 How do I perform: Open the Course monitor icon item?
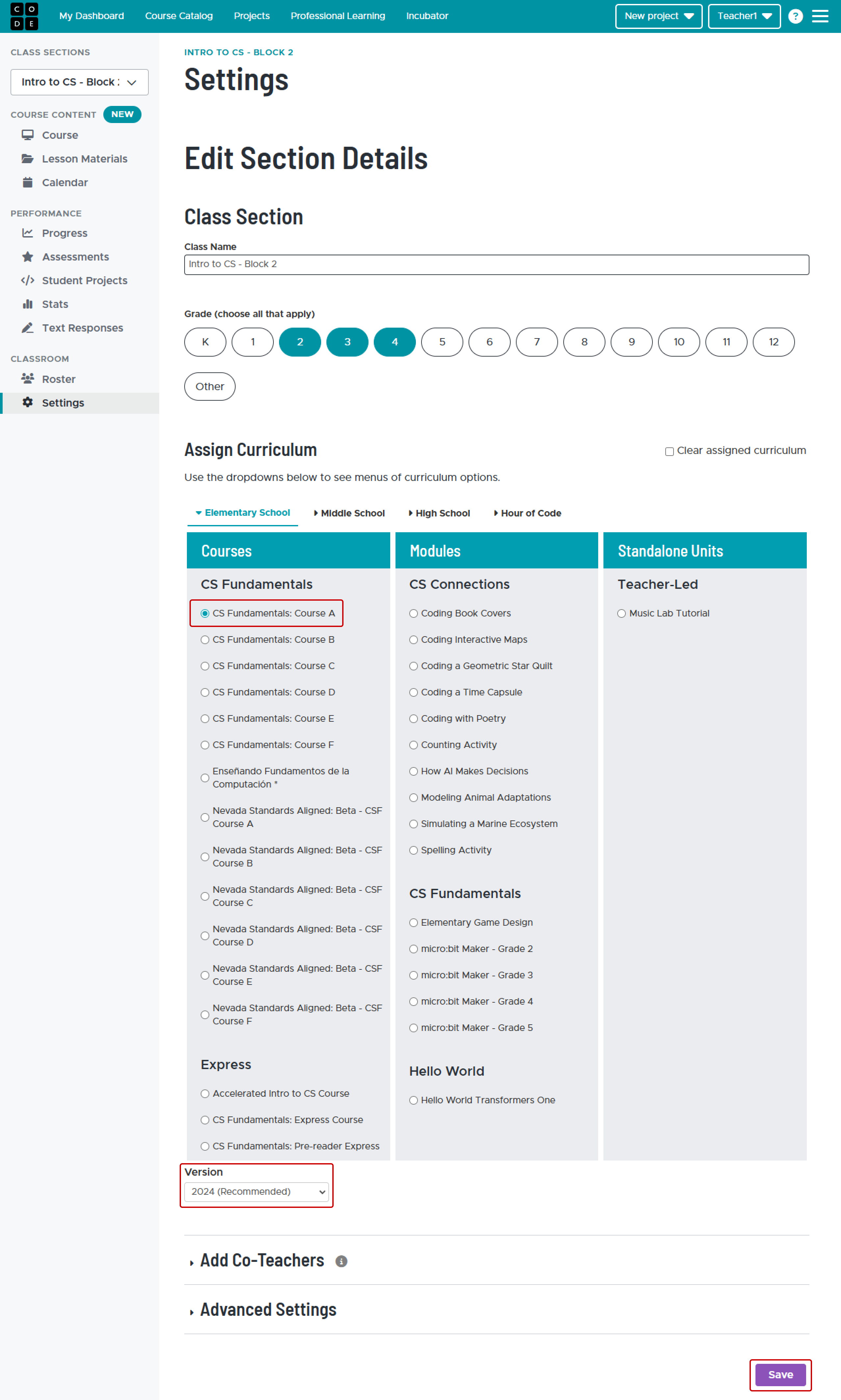tap(27, 135)
